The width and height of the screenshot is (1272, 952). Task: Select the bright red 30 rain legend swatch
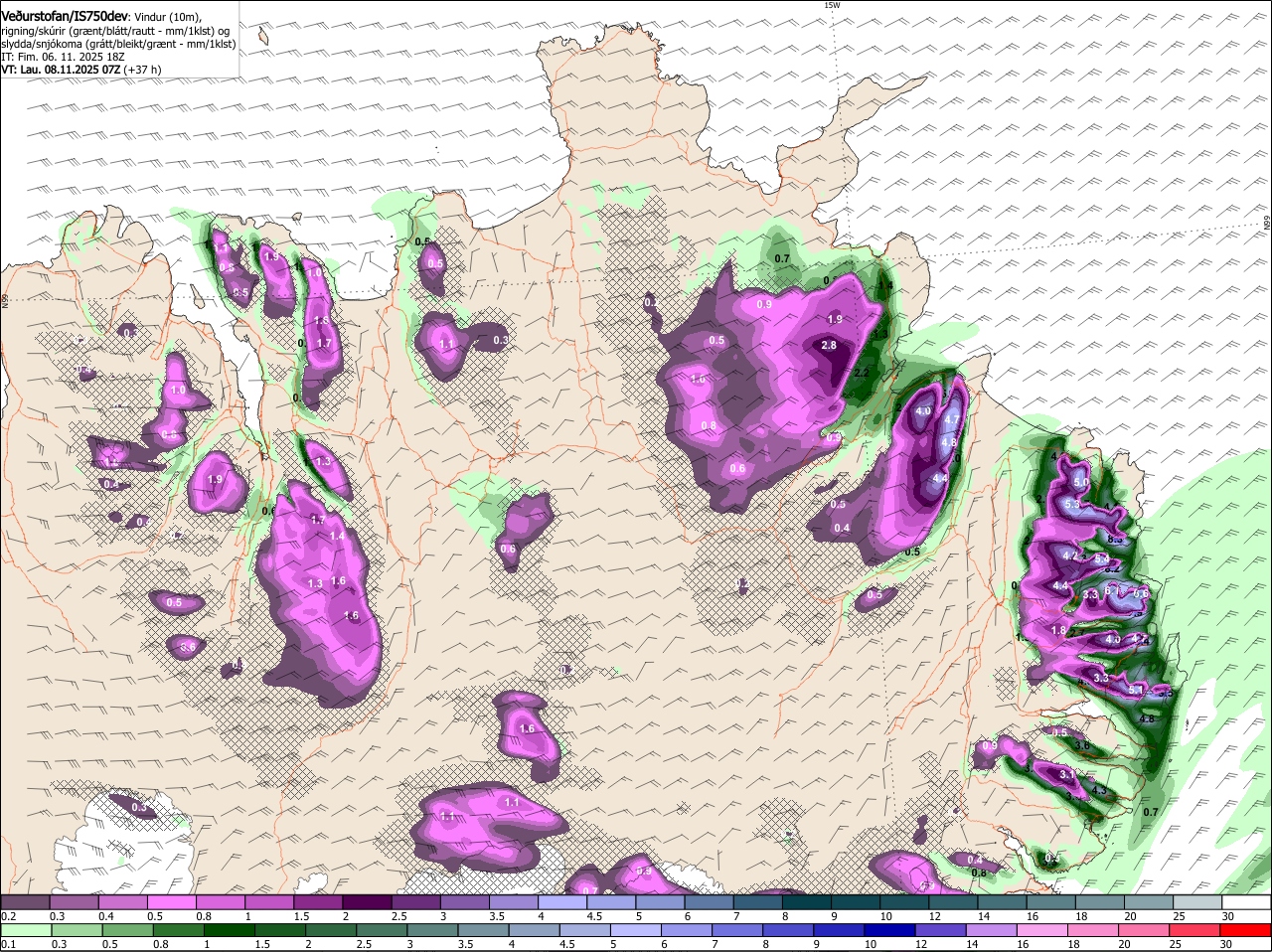[x=1247, y=931]
